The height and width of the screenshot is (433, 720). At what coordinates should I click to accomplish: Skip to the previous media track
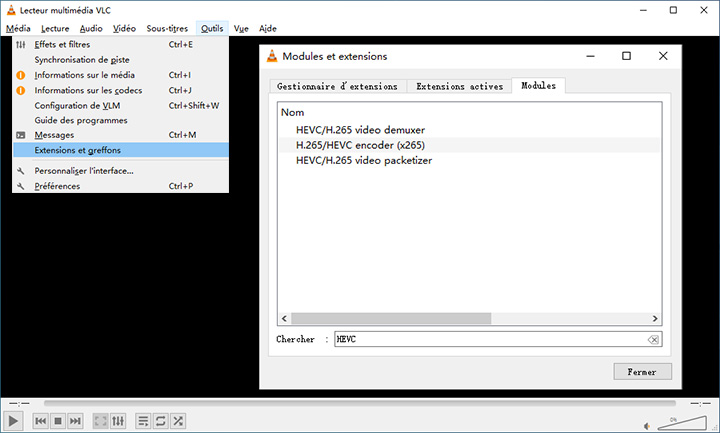click(40, 421)
